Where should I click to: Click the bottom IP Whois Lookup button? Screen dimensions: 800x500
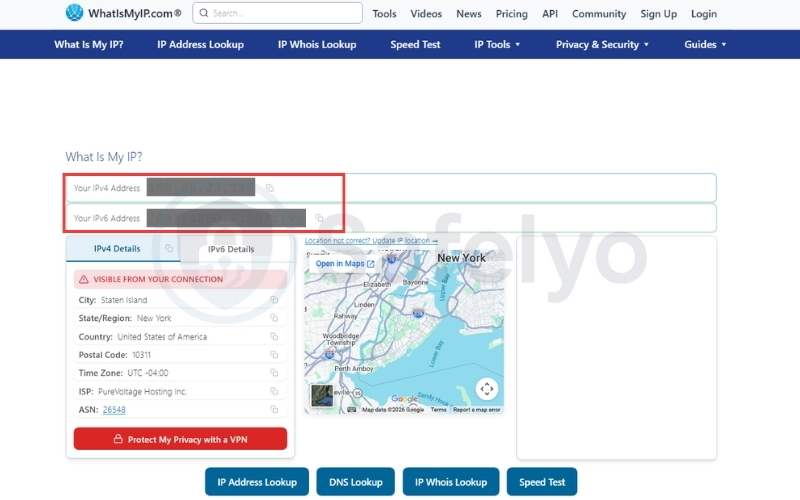click(x=451, y=482)
